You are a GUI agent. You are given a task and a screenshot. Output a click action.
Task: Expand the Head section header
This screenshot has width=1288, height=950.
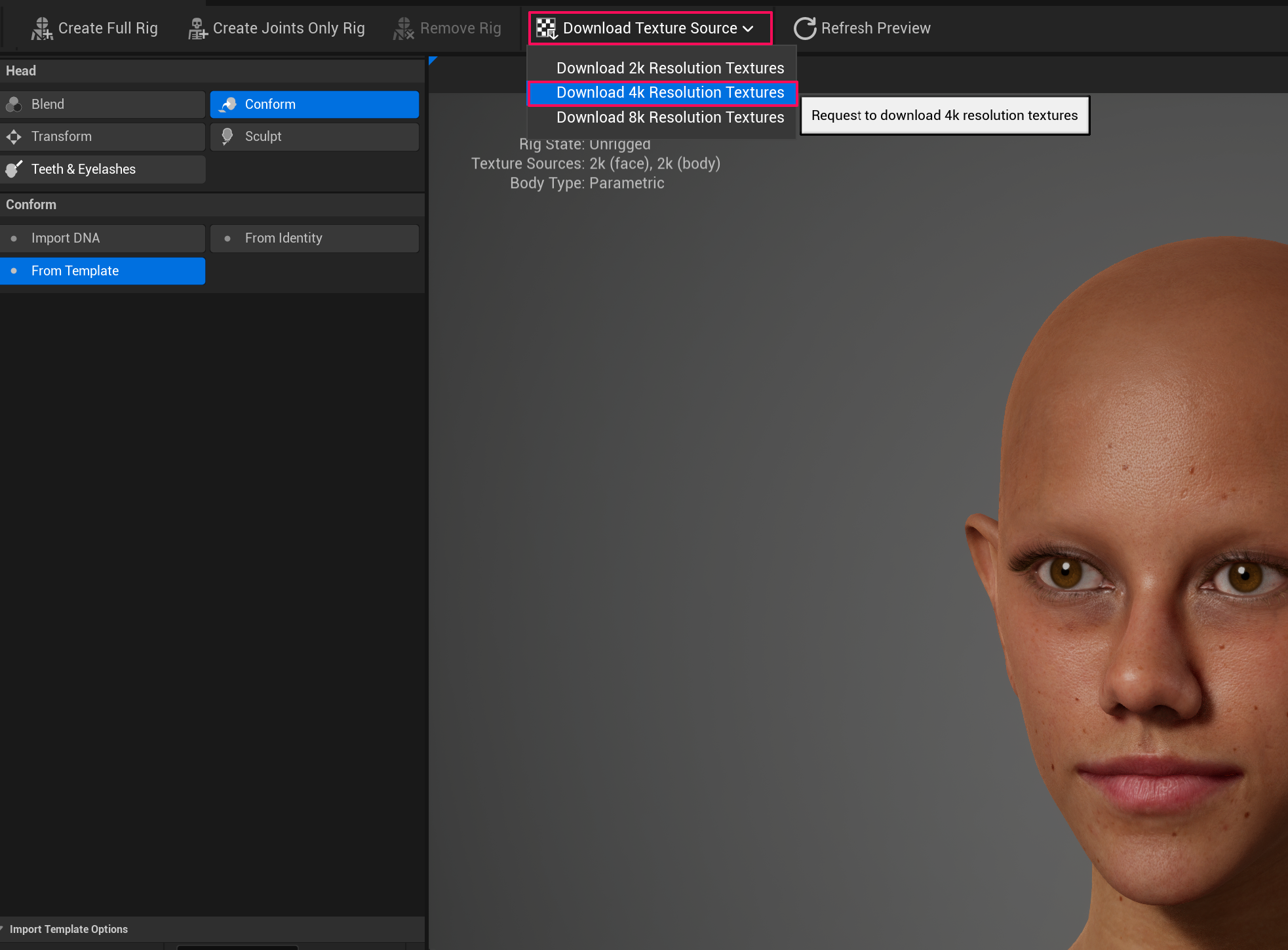tap(20, 70)
